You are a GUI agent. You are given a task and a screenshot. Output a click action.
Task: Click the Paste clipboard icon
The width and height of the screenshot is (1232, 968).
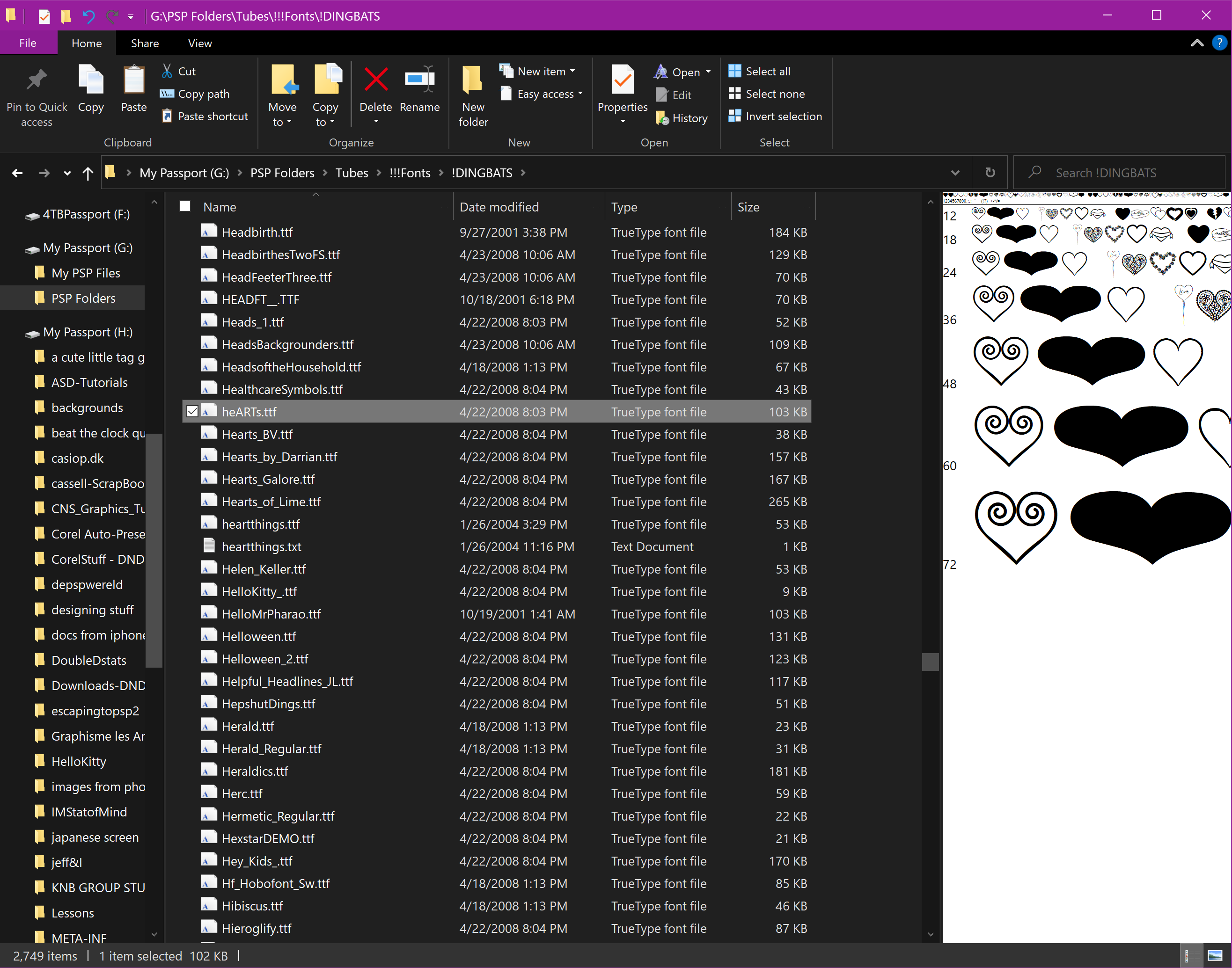(134, 80)
